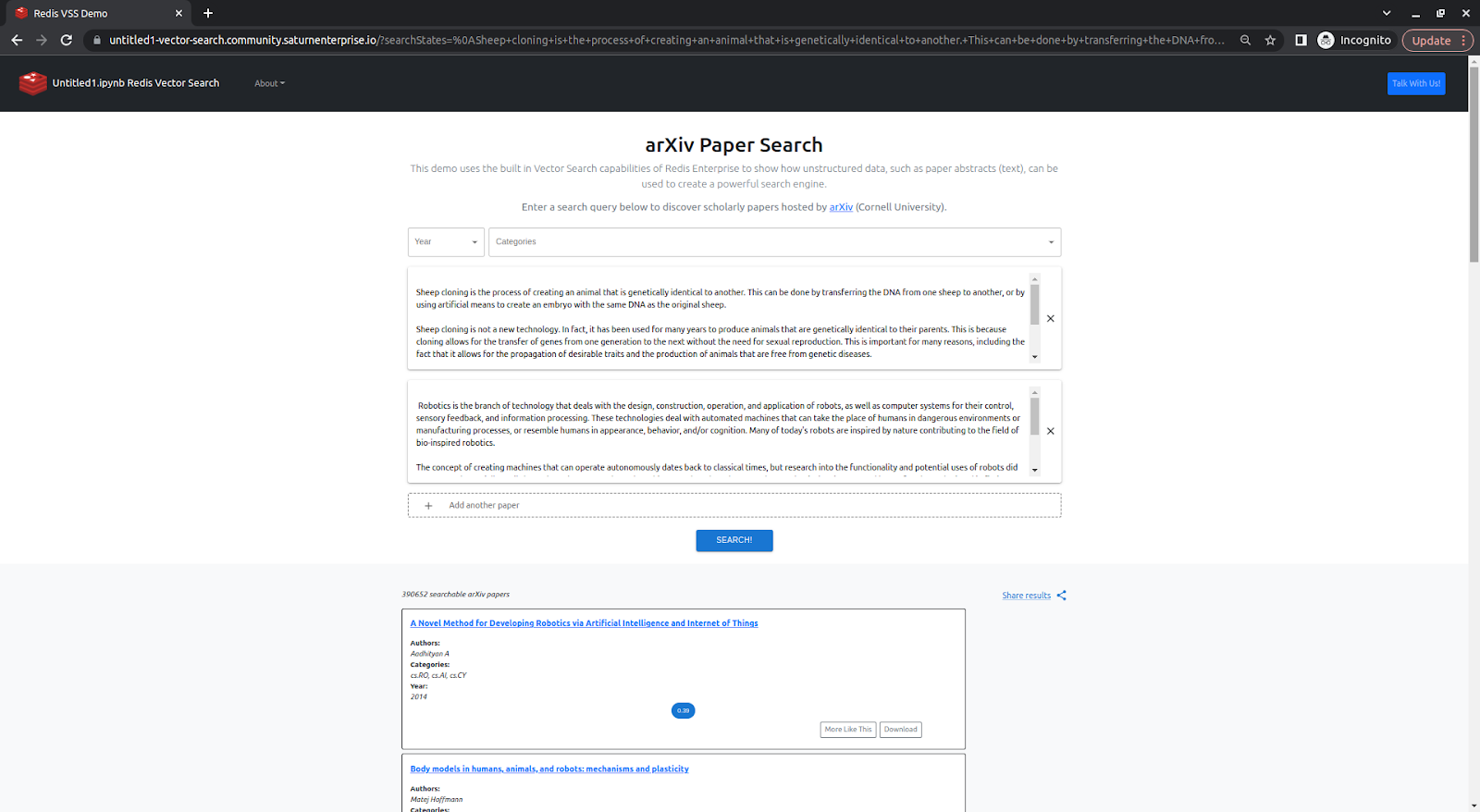Open the zoom magnifier icon in the address bar
1480x812 pixels.
point(1245,40)
